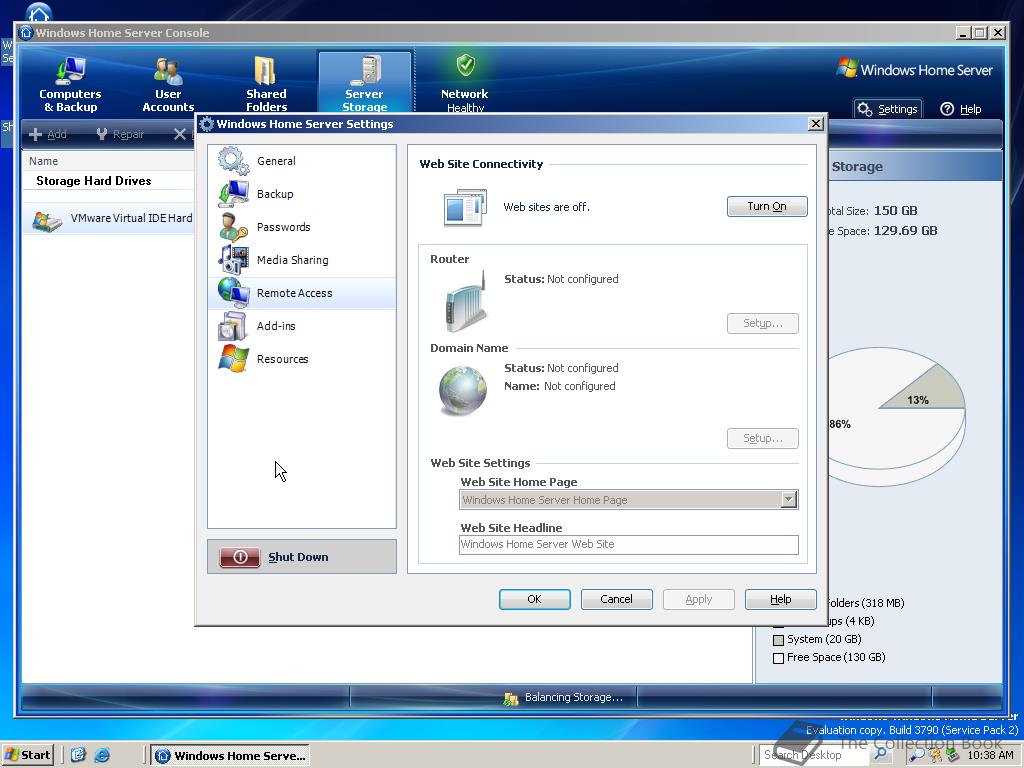Click the Add plus icon in storage toolbar

pos(36,135)
